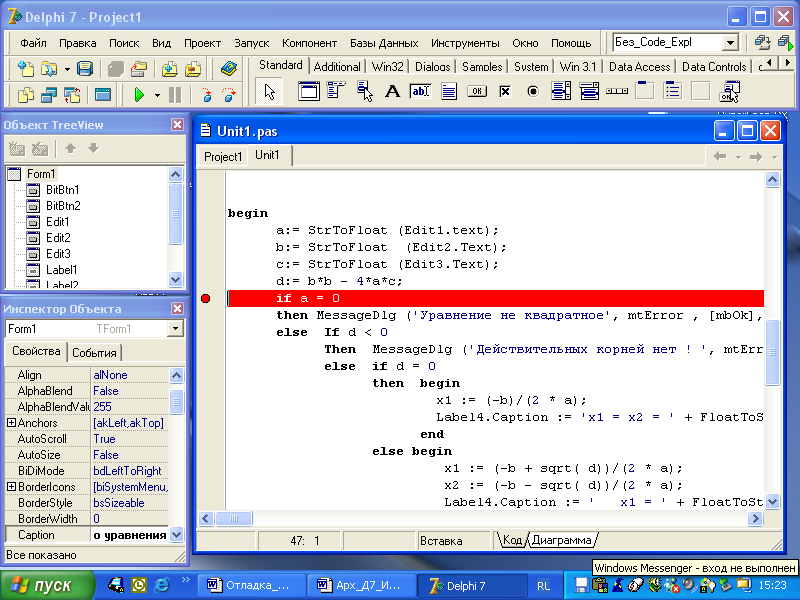Click the Remove file from project icon
Image resolution: width=800 pixels, height=600 pixels.
point(193,68)
